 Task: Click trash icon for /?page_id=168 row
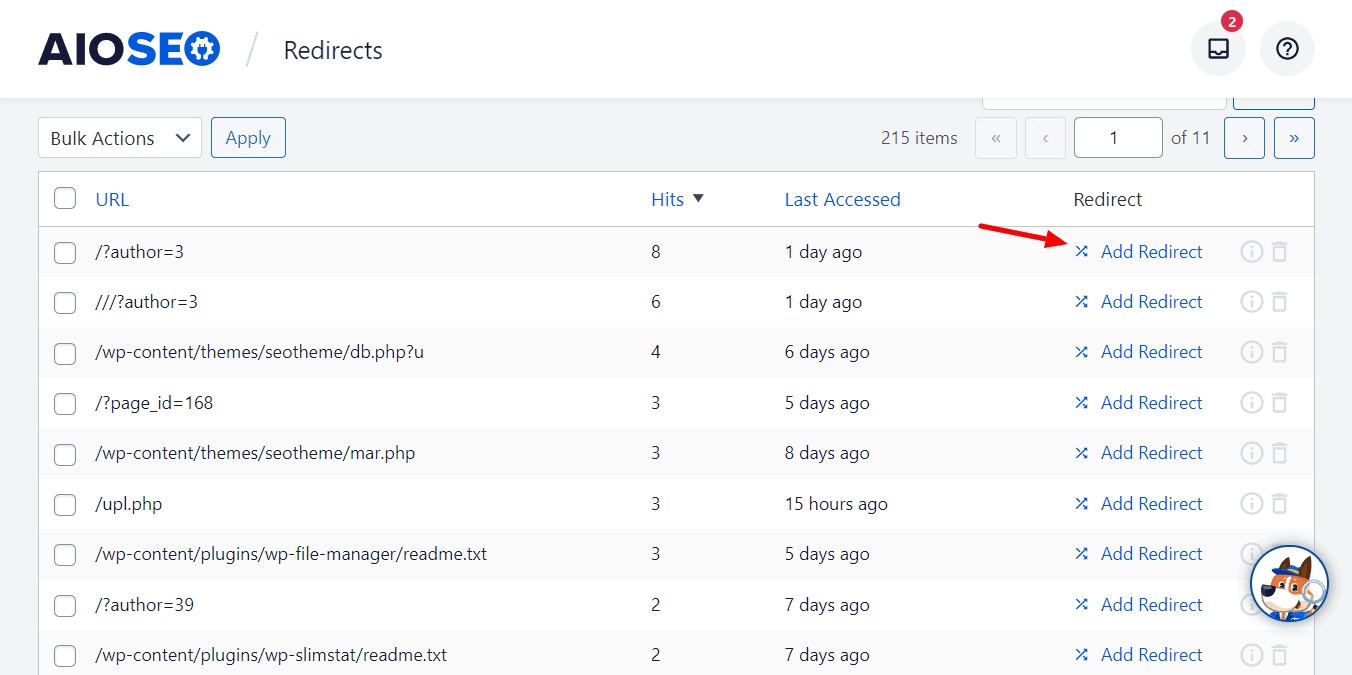1280,403
